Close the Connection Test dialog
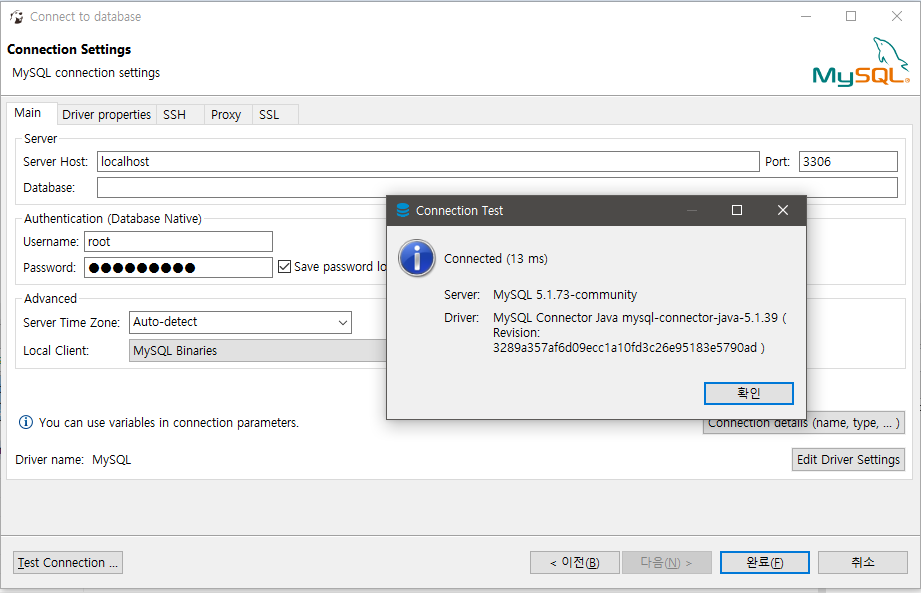The height and width of the screenshot is (593, 921). (x=782, y=210)
